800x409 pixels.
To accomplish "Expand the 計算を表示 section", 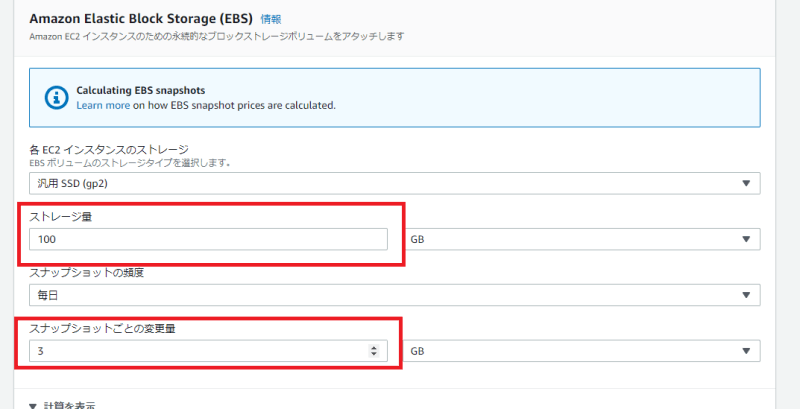I will (x=62, y=405).
